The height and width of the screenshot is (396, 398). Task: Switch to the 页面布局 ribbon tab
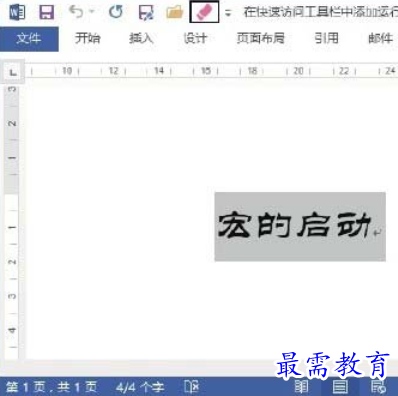[261, 38]
